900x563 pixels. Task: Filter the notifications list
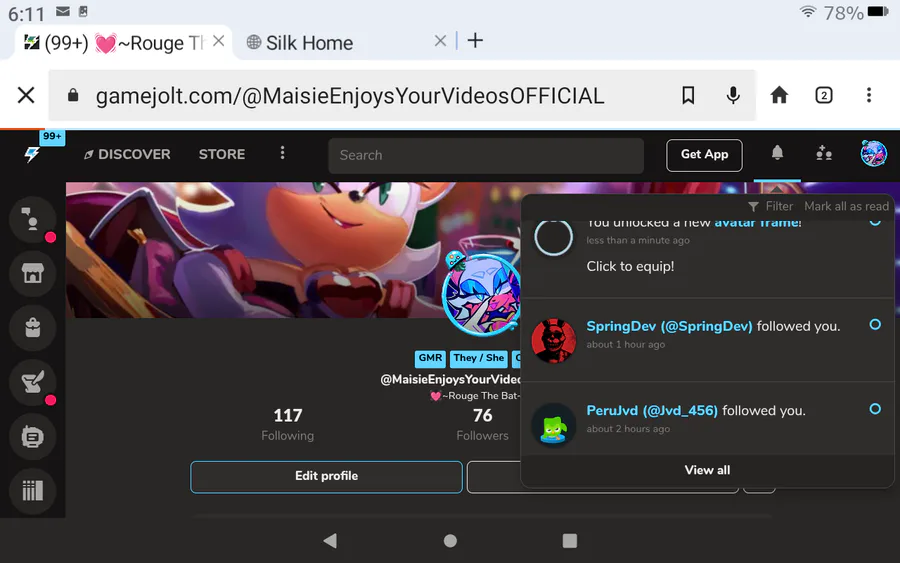(770, 206)
